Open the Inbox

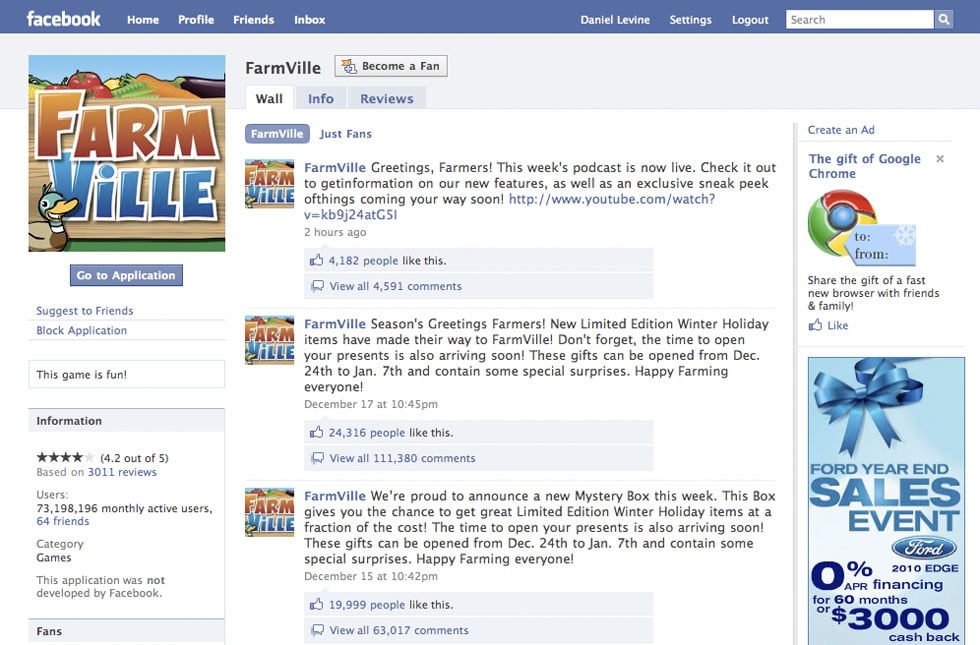[x=310, y=19]
